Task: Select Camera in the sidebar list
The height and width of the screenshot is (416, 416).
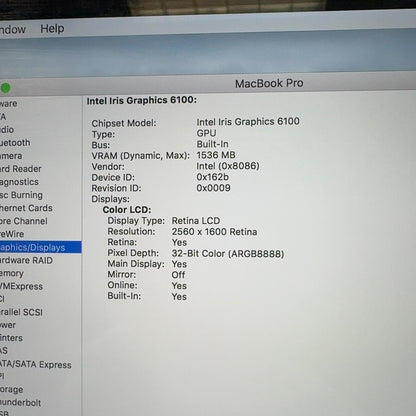Action: click(x=11, y=156)
